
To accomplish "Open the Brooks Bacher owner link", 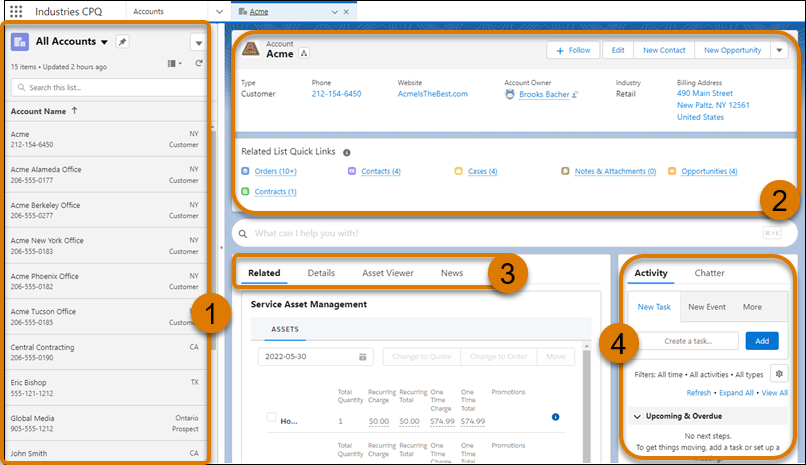I will tap(544, 95).
